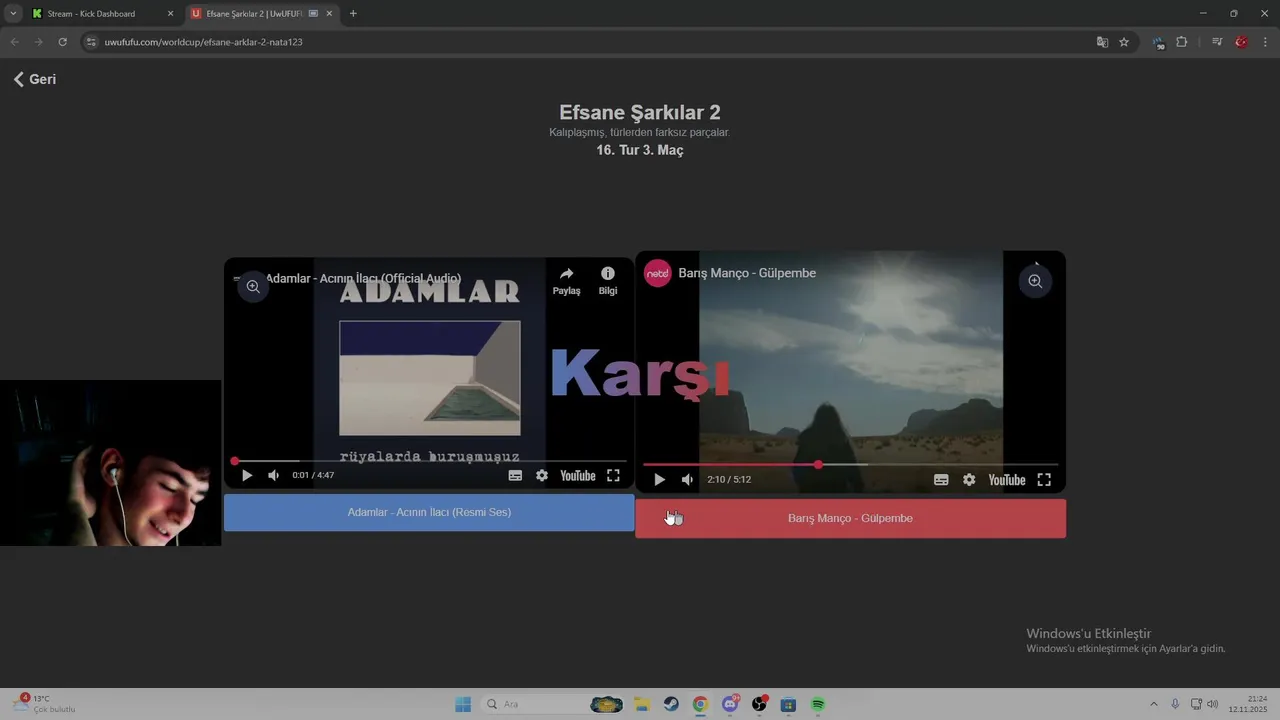
Task: Open settings gear on Barış Manço video
Action: click(969, 480)
